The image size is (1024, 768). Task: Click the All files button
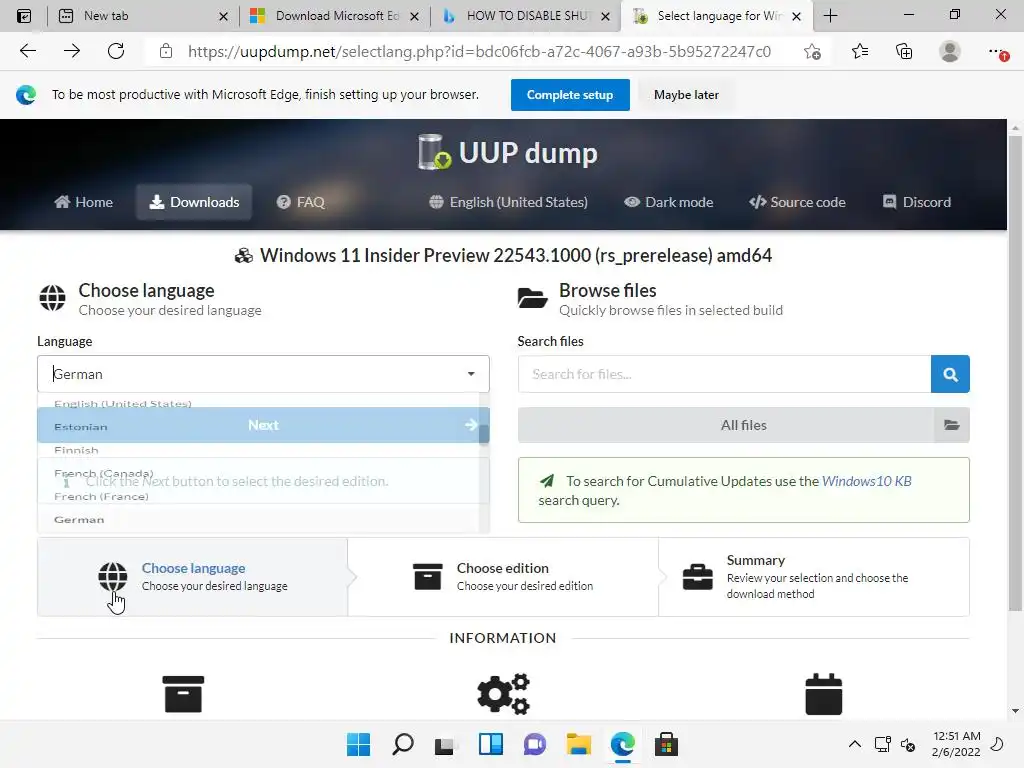743,425
